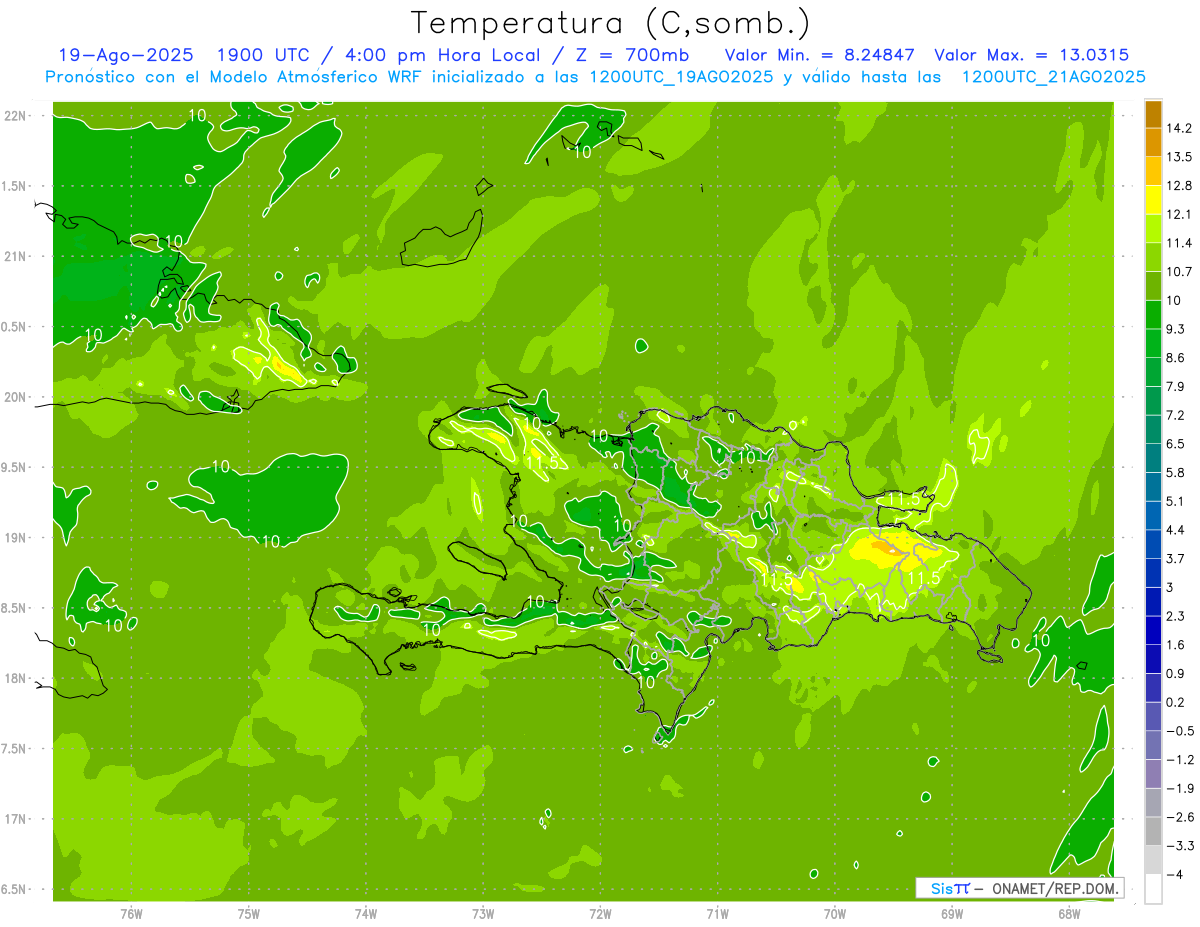Click the '2.3' legend value
The width and height of the screenshot is (1200, 927).
[1176, 616]
